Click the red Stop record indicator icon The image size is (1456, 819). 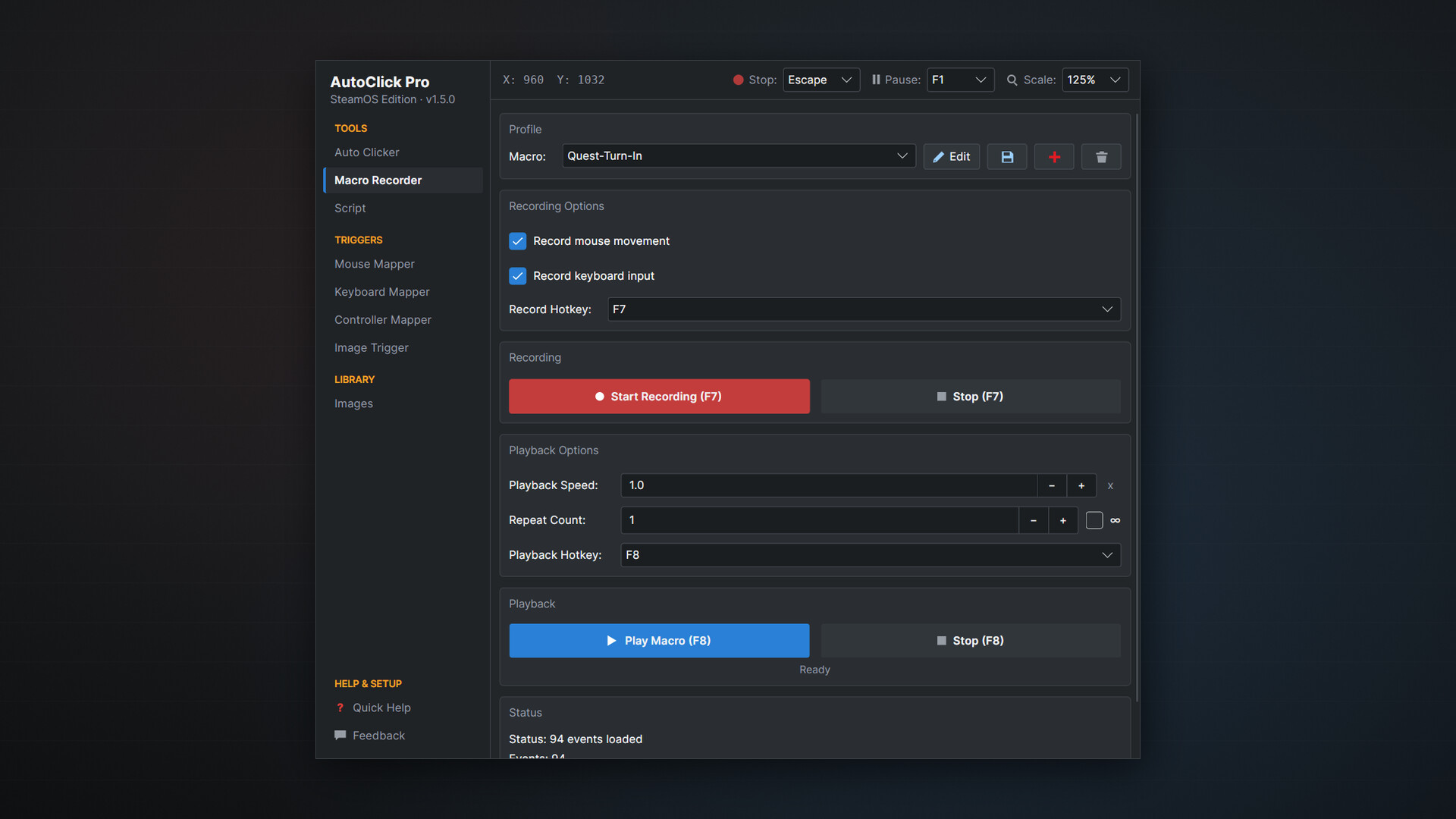(738, 80)
